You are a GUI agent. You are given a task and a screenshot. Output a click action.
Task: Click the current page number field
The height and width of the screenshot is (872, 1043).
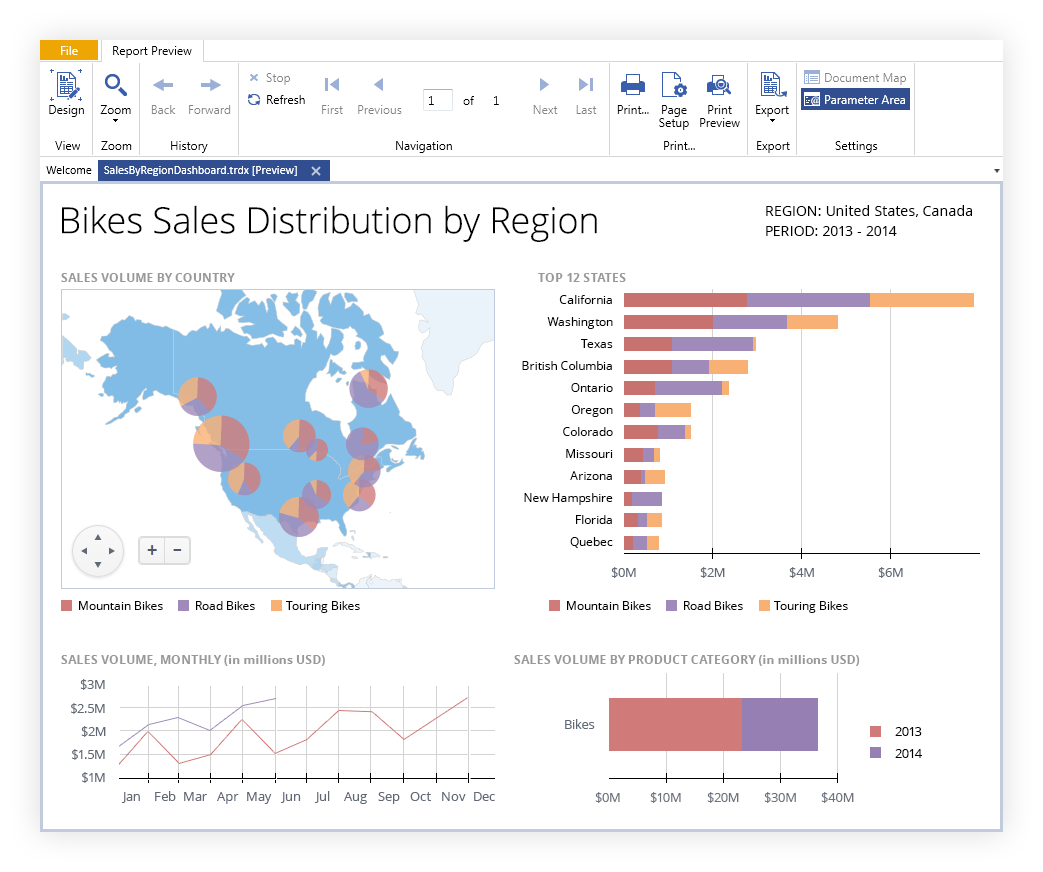437,100
